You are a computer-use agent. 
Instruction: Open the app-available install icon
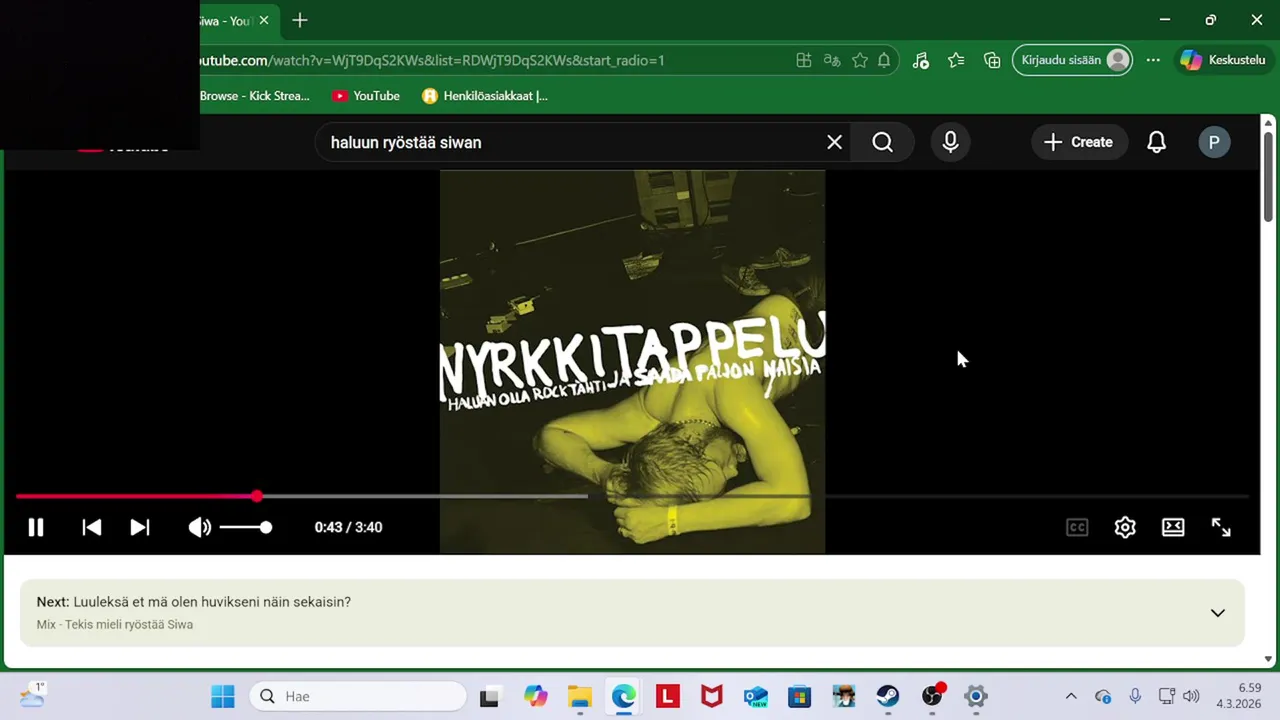coord(804,60)
